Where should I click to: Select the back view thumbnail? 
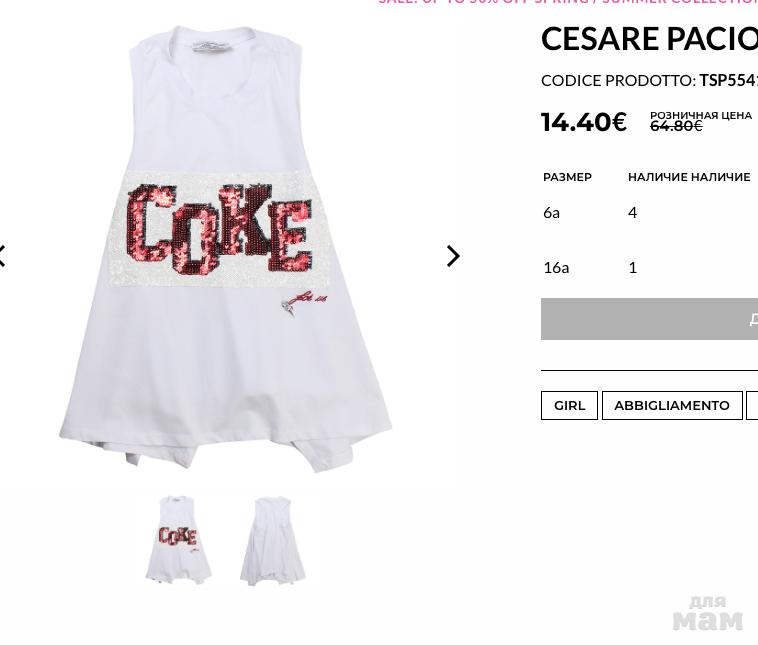(272, 540)
